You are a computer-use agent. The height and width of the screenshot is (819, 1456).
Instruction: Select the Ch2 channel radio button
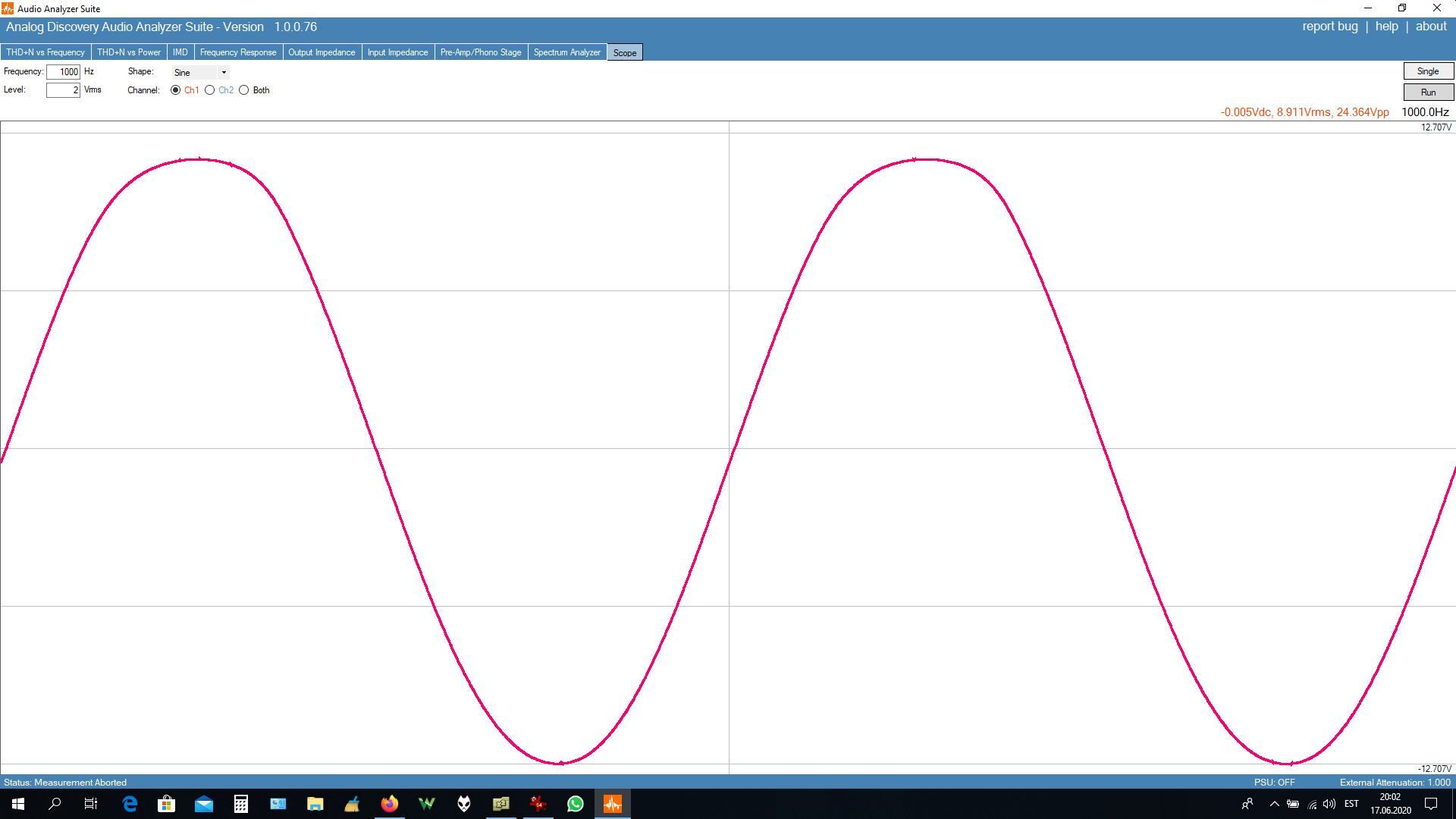click(210, 90)
